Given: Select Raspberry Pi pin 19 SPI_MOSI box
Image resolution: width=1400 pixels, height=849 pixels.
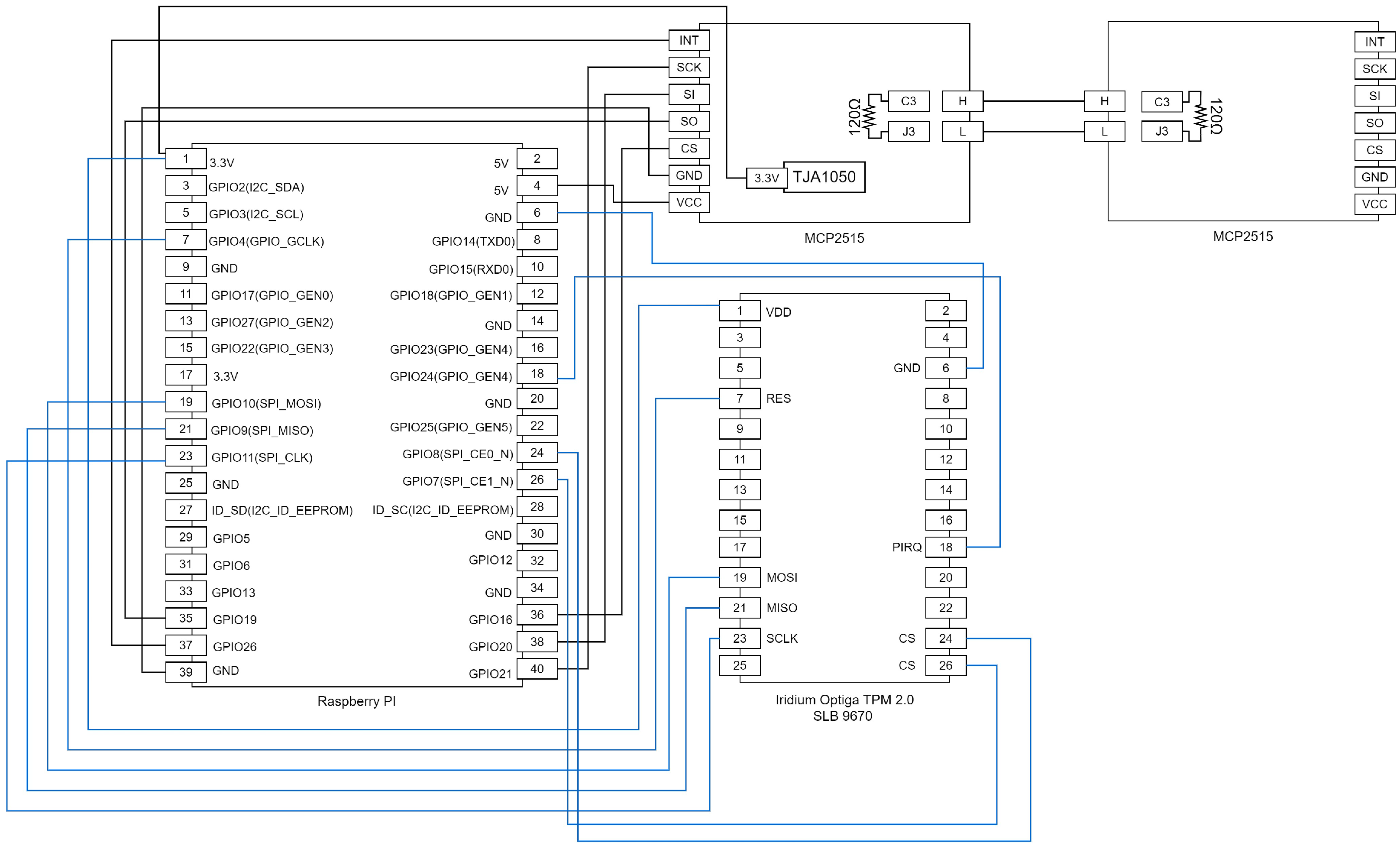Looking at the screenshot, I should coord(186,402).
